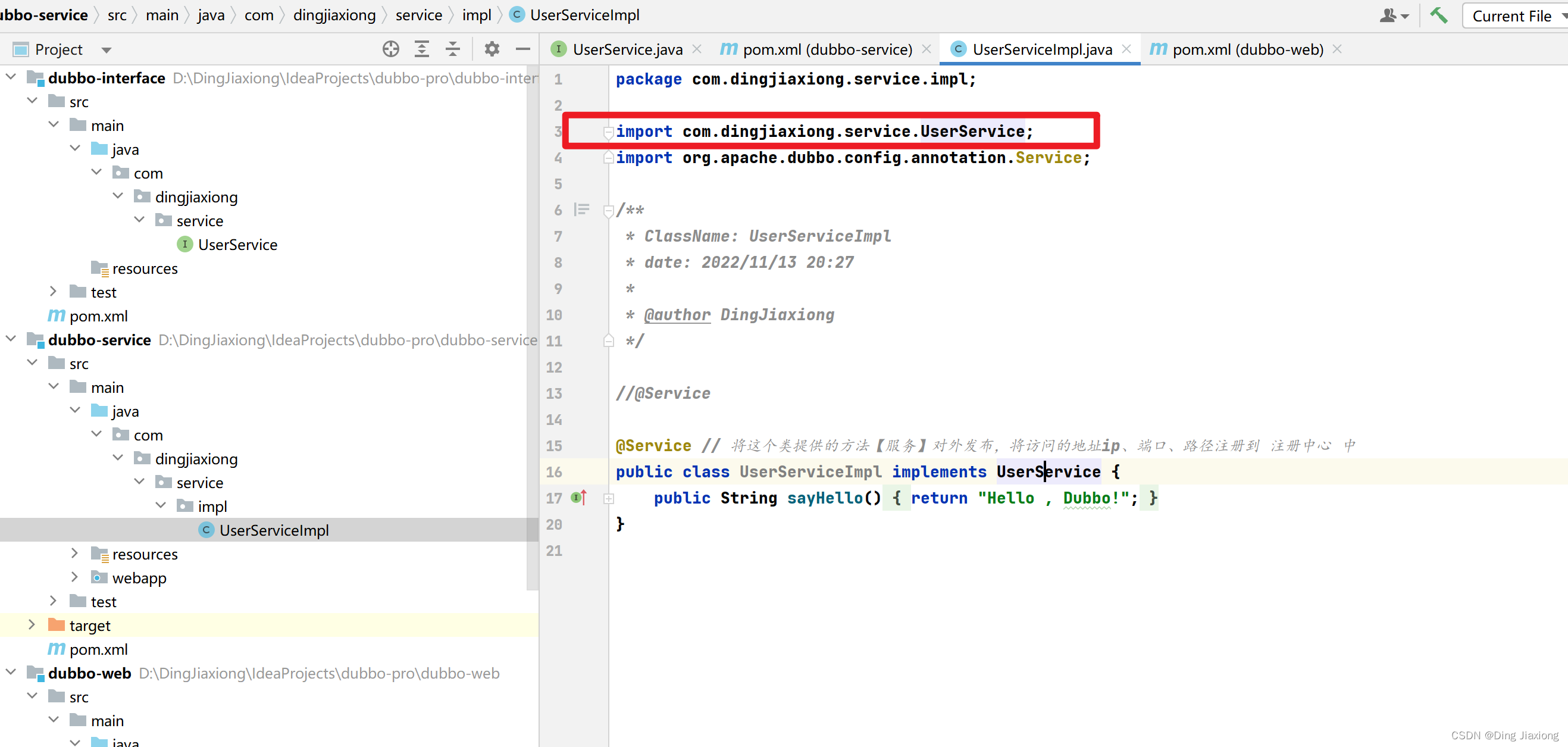Fold the import block on line 3
The height and width of the screenshot is (747, 1568).
click(608, 132)
